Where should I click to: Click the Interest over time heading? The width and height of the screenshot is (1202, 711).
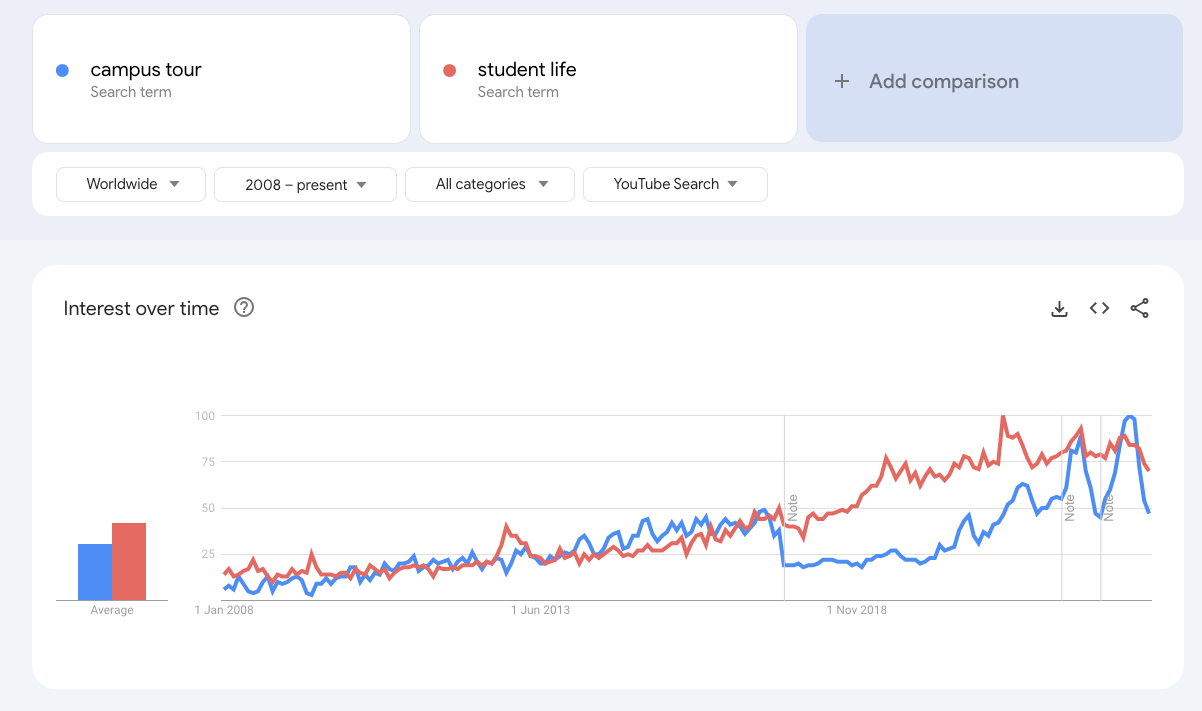(x=141, y=308)
